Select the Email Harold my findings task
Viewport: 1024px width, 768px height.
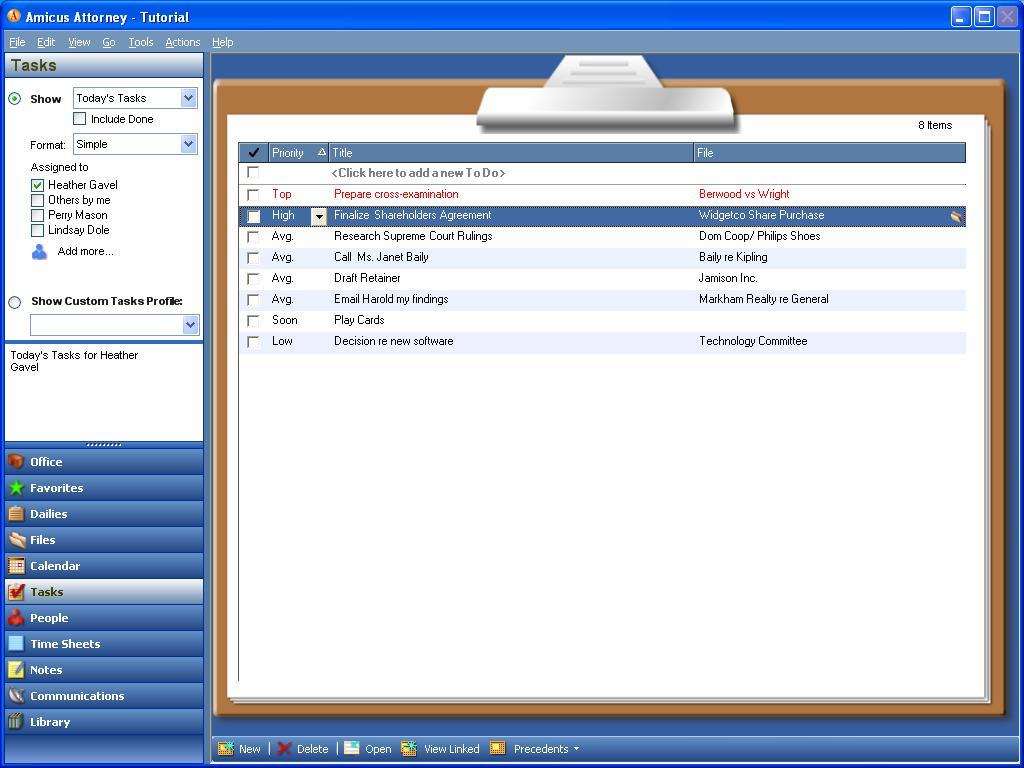tap(391, 299)
